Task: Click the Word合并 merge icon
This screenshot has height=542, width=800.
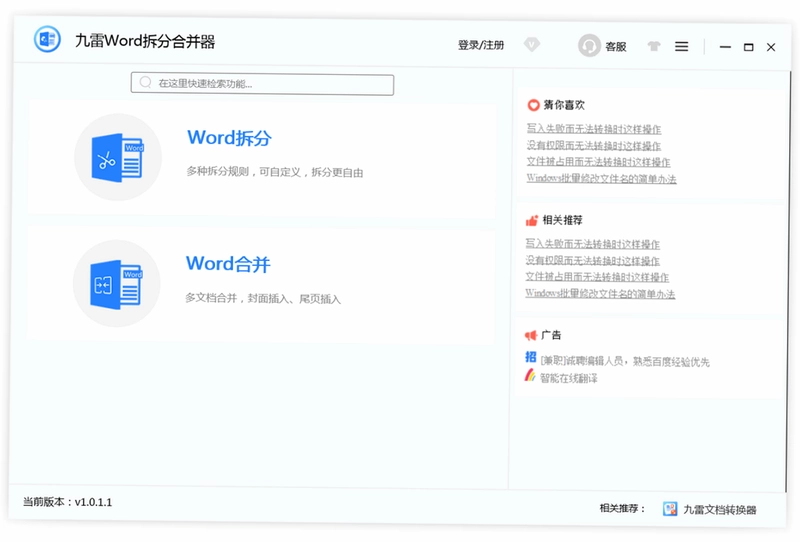Action: pyautogui.click(x=117, y=284)
